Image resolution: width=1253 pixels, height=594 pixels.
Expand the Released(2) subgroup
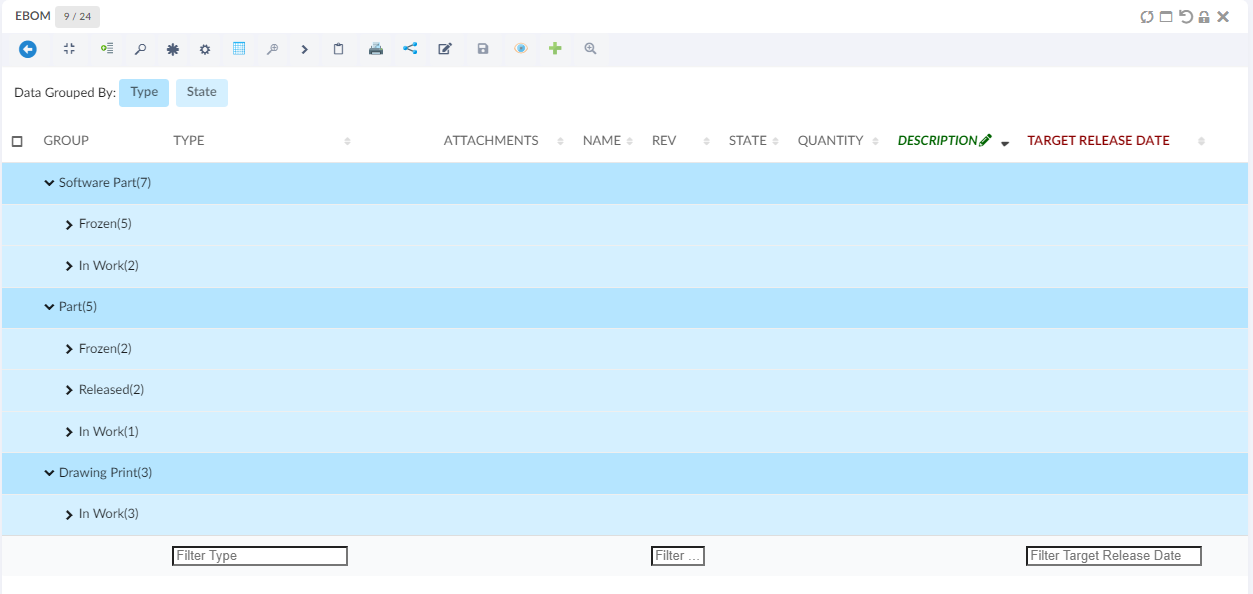pos(69,390)
